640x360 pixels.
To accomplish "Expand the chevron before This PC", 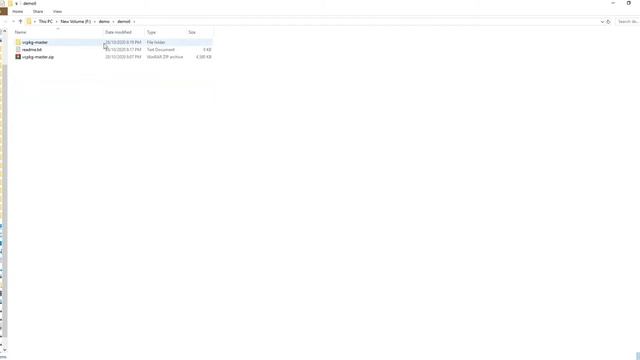I will click(35, 22).
